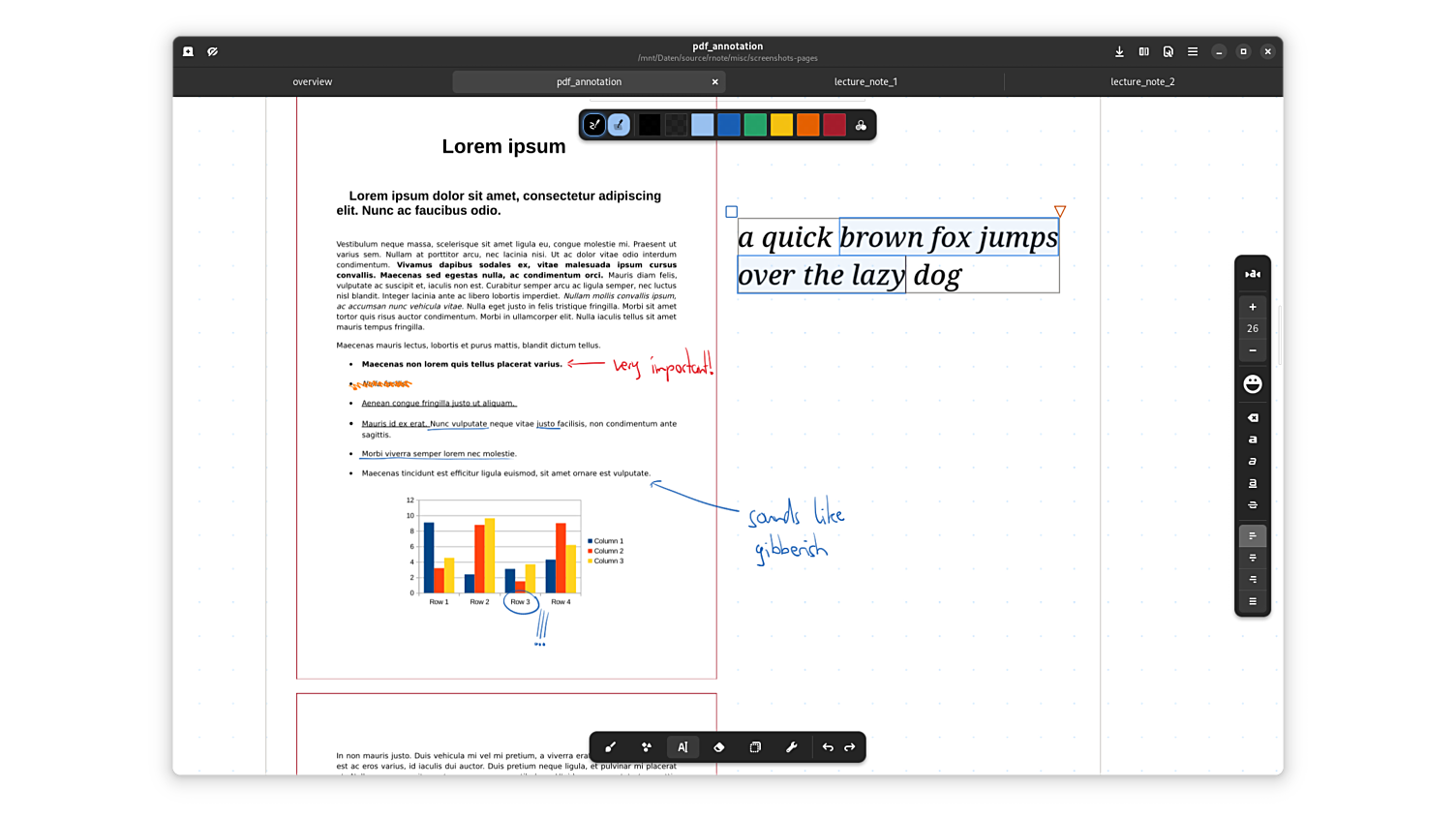Select the Typewriter text tool

[x=682, y=747]
